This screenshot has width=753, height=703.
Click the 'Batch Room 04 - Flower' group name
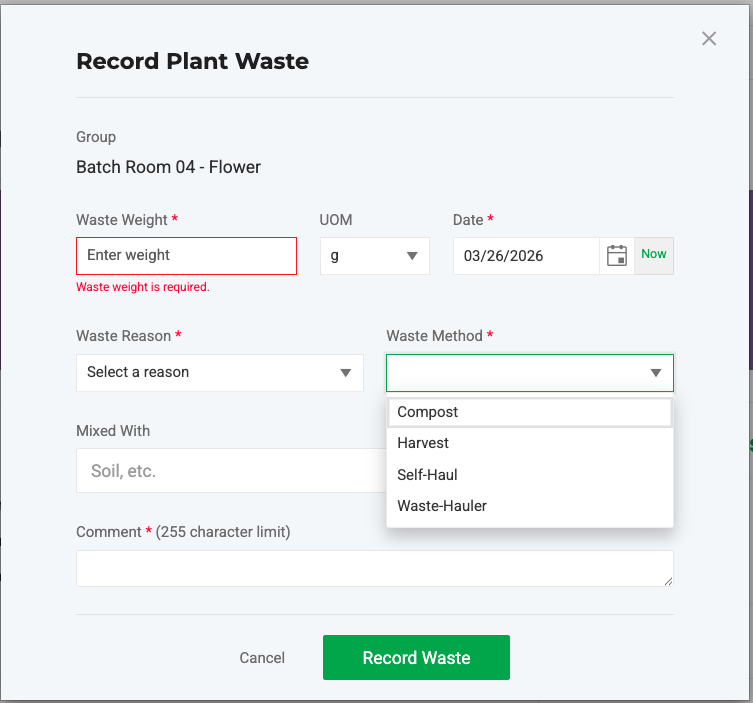(168, 167)
